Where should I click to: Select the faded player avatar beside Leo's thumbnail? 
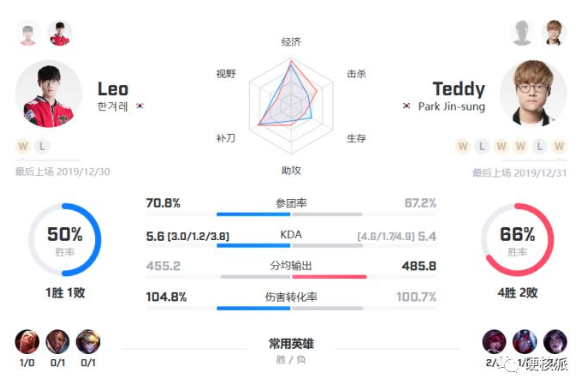(28, 33)
